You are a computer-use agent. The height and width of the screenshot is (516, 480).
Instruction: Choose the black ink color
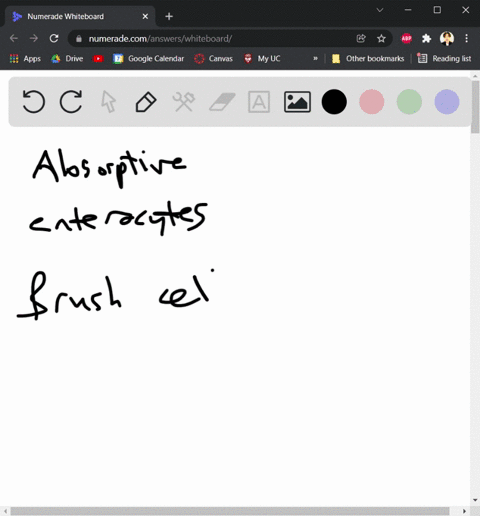click(334, 102)
